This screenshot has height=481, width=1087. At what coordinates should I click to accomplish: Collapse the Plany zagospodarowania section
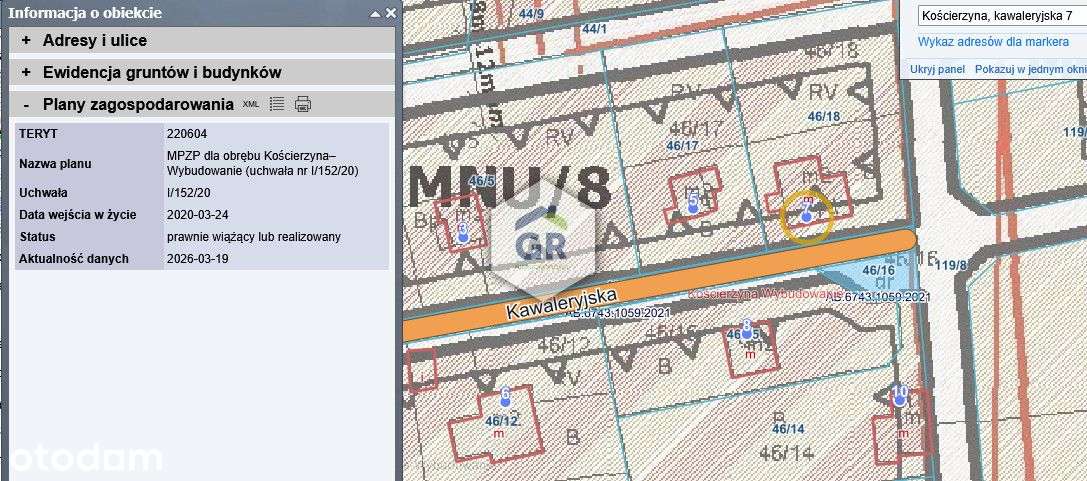[202, 105]
